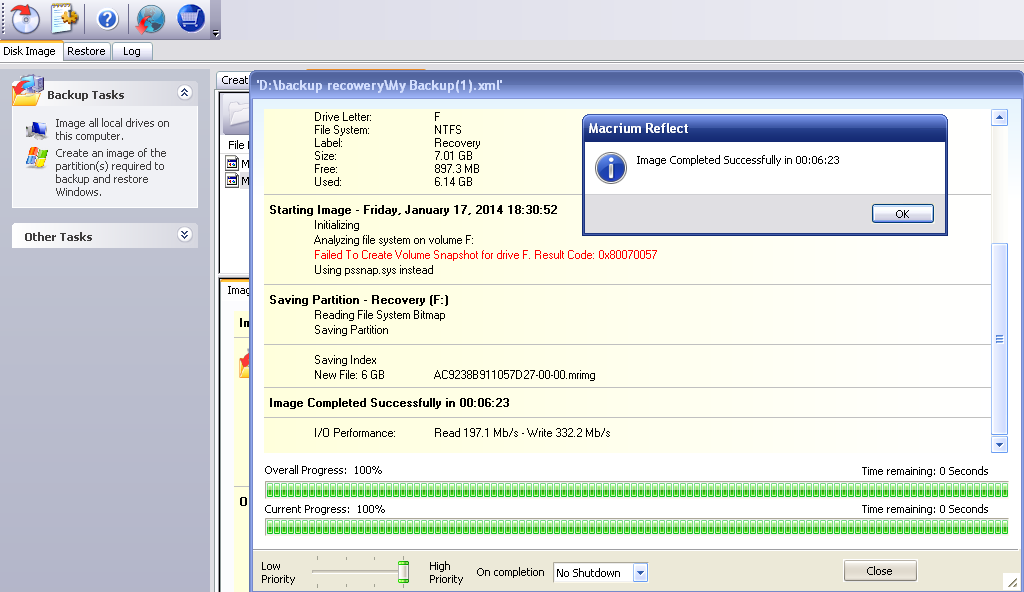Click the 'Using pssnap.sys instead' line
Viewport: 1024px width, 592px height.
374,270
